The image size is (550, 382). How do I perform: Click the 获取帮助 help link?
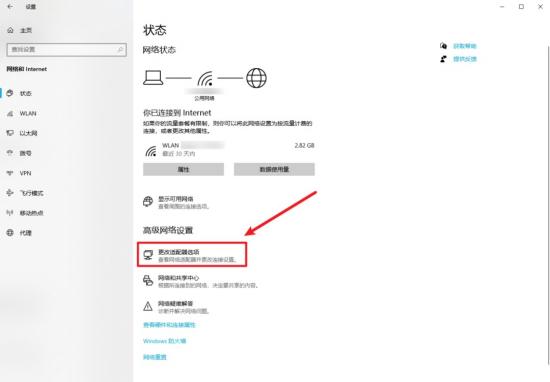(x=465, y=46)
